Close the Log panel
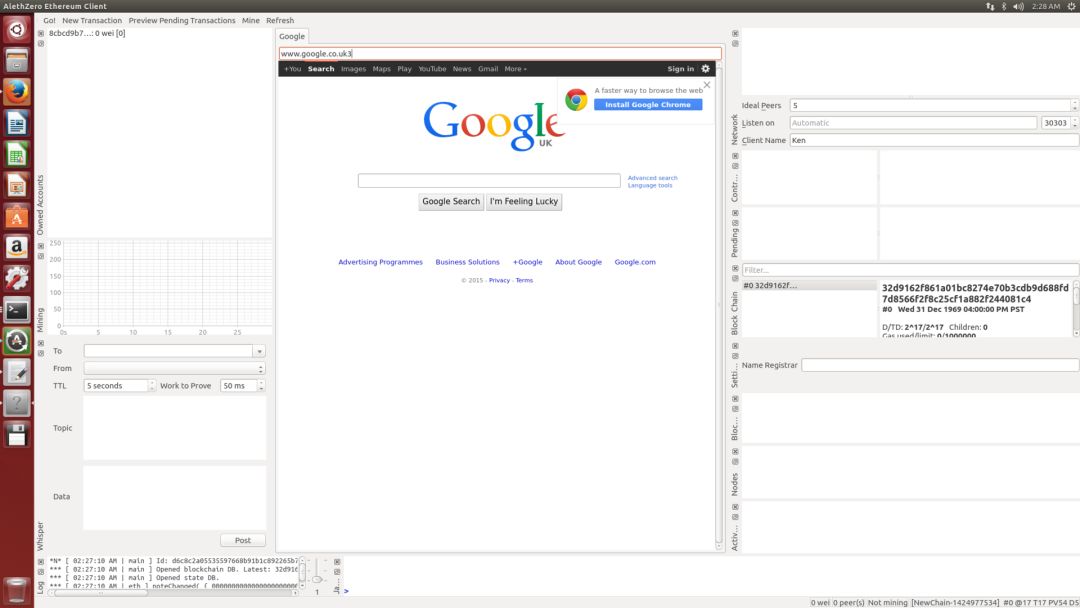The width and height of the screenshot is (1080, 608). (x=41, y=561)
